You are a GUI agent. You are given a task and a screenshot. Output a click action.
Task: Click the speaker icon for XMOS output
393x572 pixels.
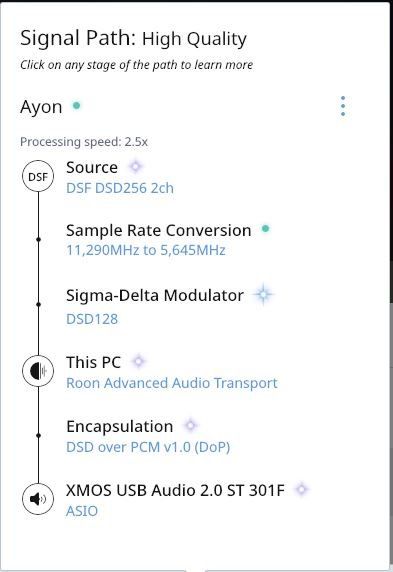click(38, 499)
